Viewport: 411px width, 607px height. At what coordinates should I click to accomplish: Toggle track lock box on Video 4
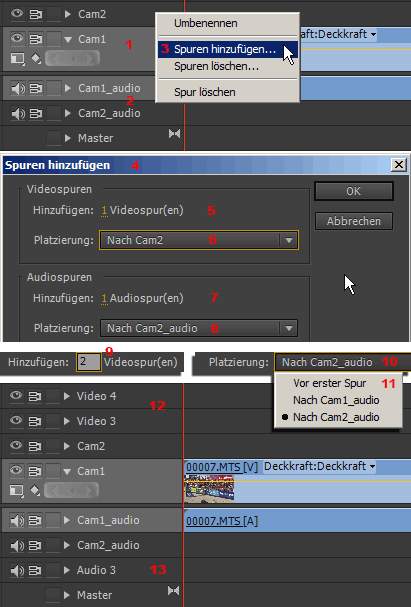pos(53,396)
